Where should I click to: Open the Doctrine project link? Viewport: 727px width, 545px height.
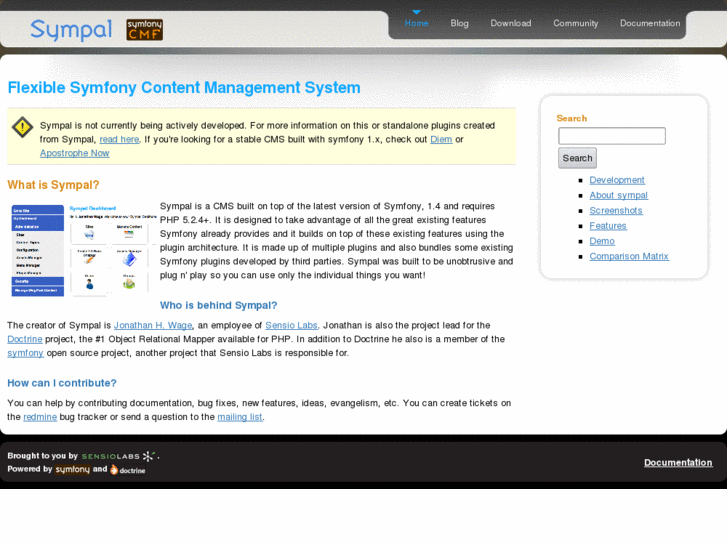click(25, 340)
